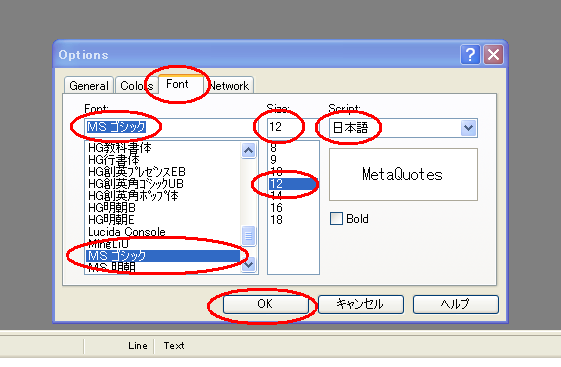Click the Font name input field
The image size is (561, 367).
[x=171, y=127]
